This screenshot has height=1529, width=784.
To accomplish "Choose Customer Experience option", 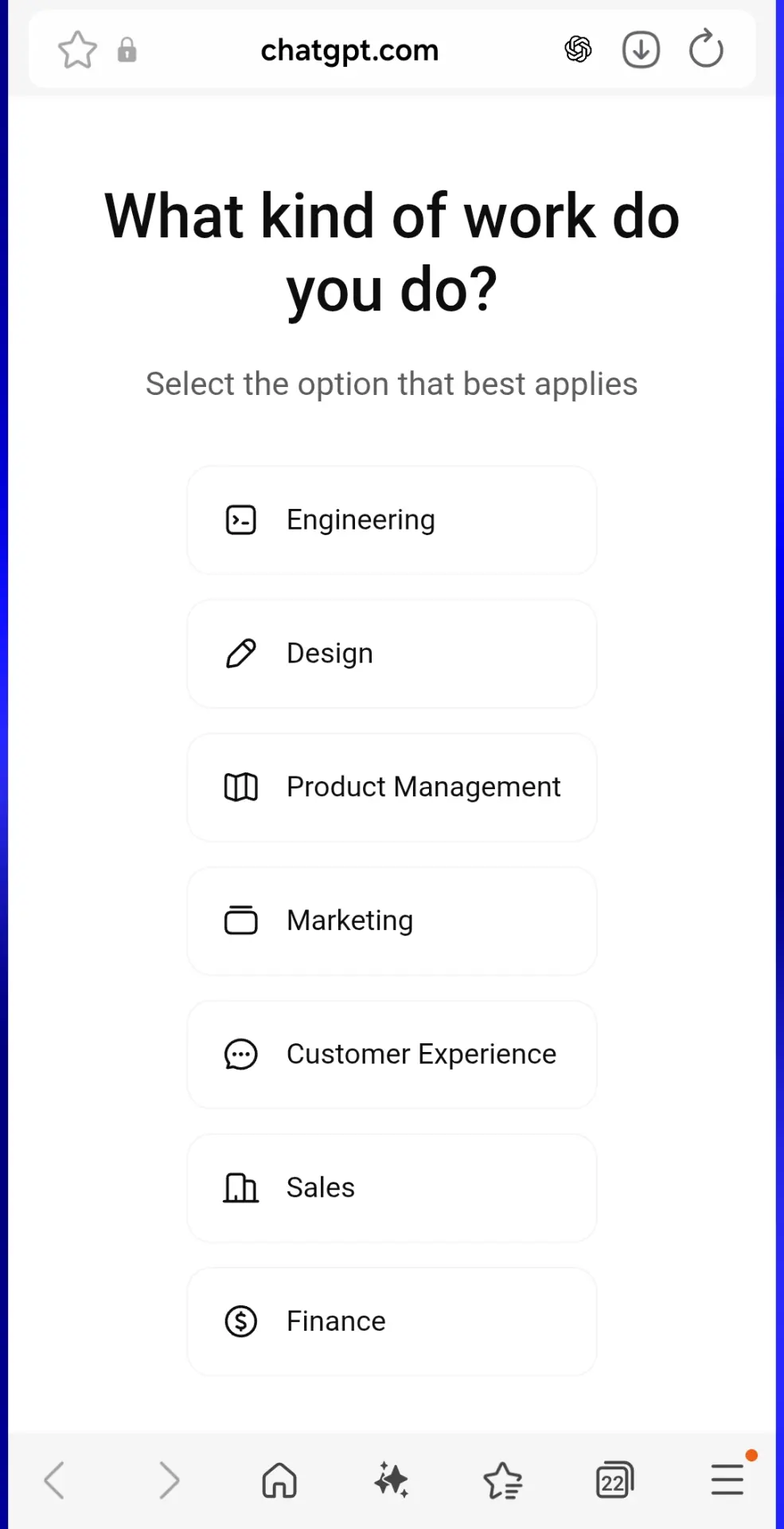I will pyautogui.click(x=392, y=1054).
